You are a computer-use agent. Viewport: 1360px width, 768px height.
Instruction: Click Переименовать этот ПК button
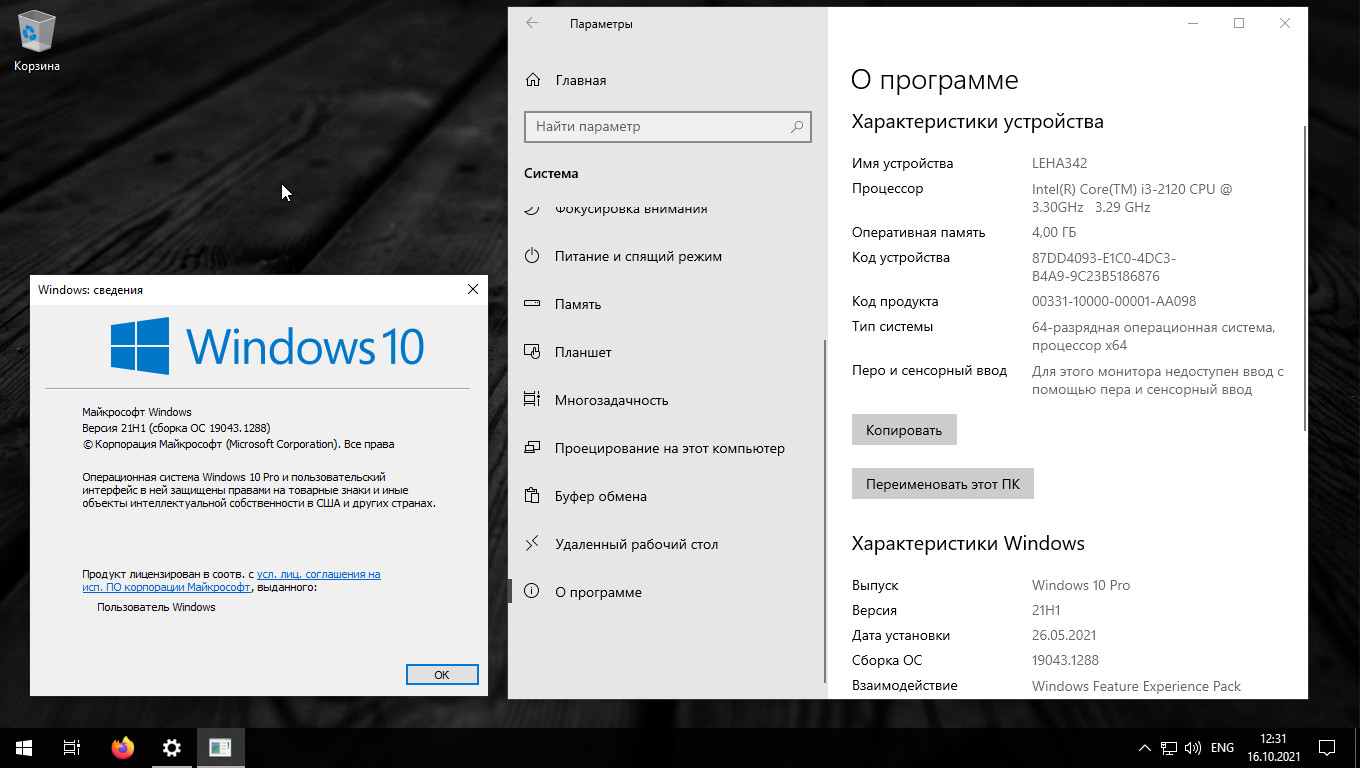point(943,484)
